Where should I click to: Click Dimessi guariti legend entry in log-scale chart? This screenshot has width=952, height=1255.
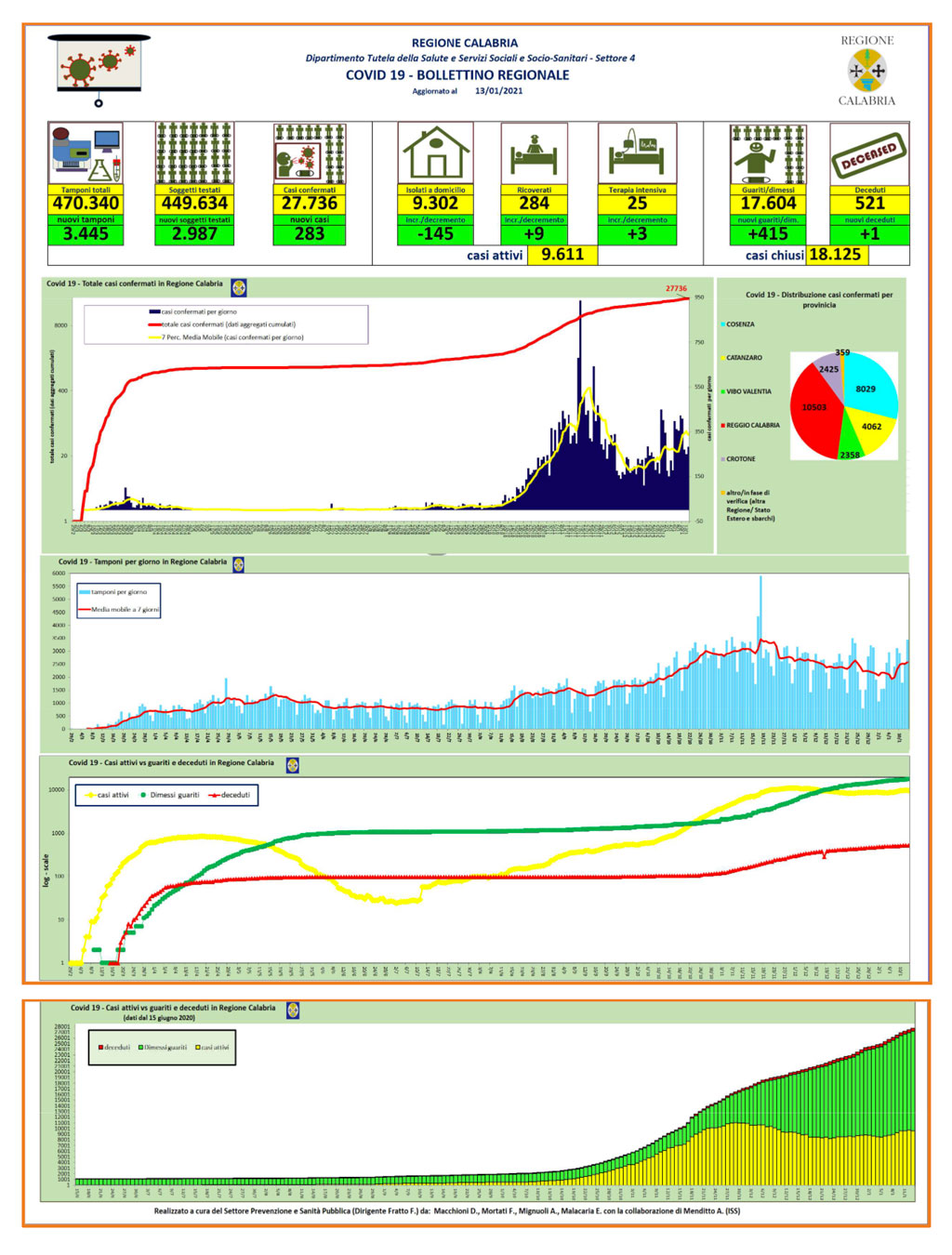point(169,795)
